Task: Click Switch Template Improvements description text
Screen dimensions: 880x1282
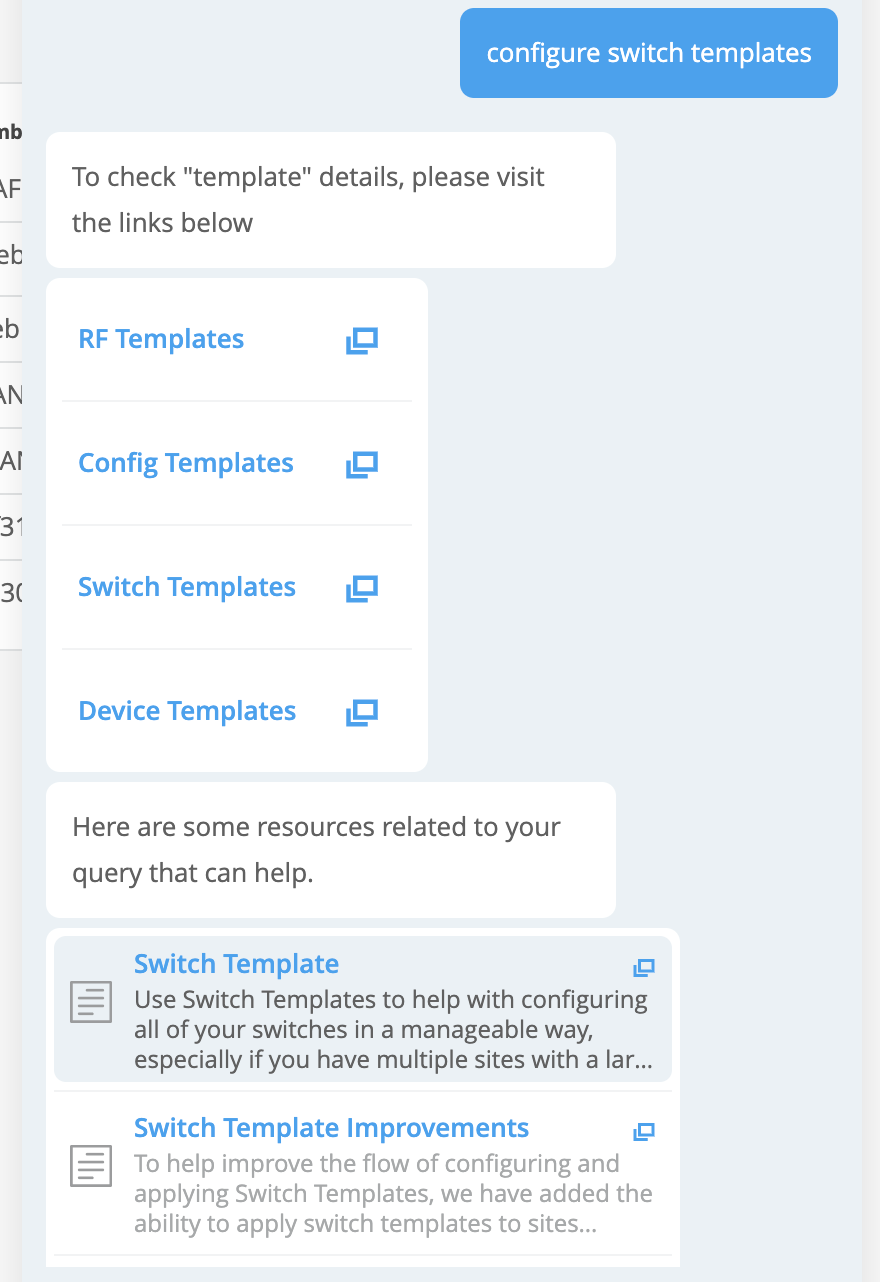Action: click(x=391, y=1194)
